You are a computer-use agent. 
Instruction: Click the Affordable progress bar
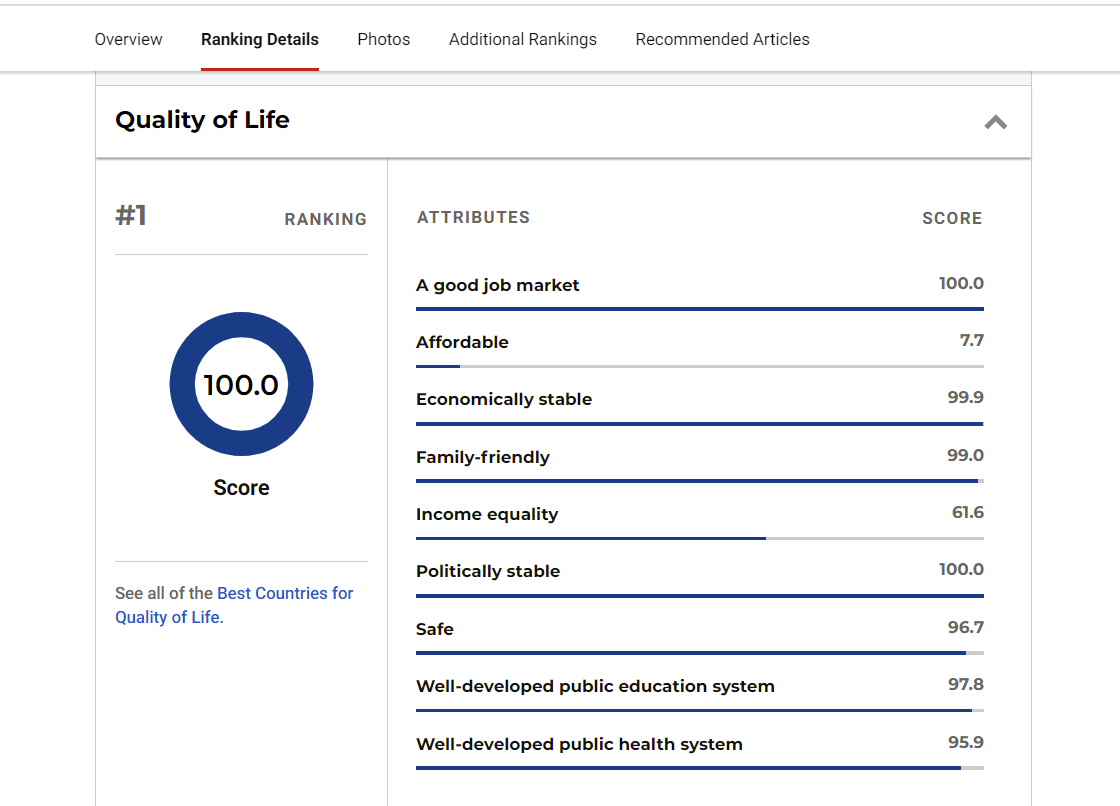[x=700, y=367]
